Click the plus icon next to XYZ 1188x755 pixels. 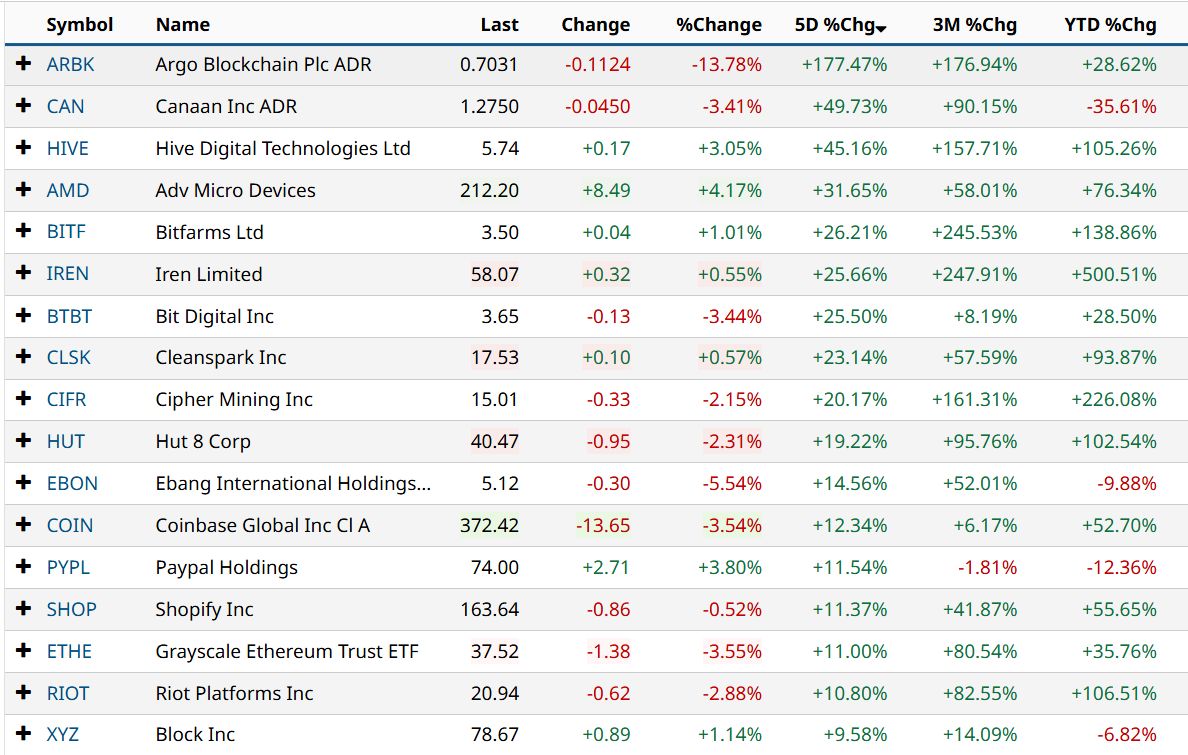[24, 735]
